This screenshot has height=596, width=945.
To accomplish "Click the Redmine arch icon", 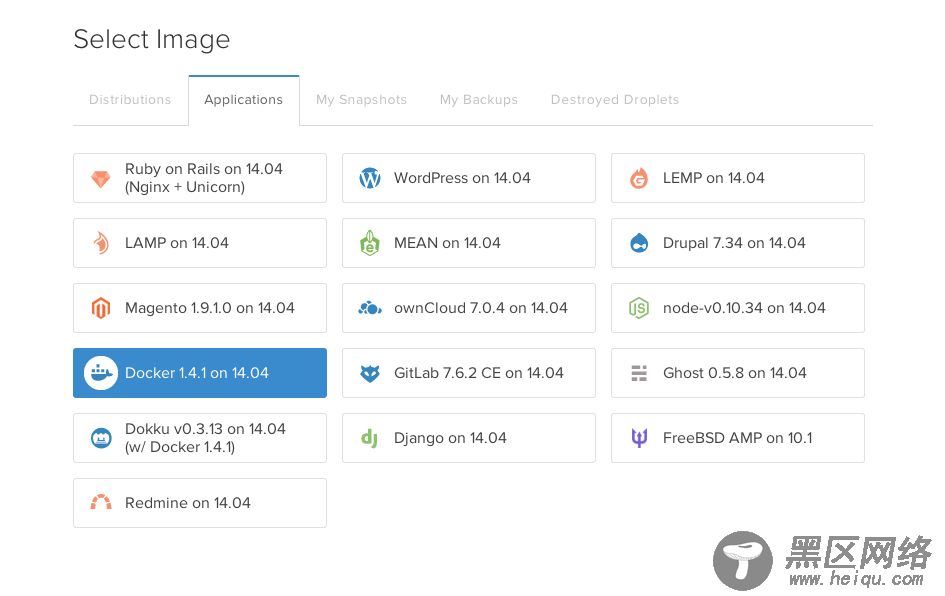I will [101, 502].
